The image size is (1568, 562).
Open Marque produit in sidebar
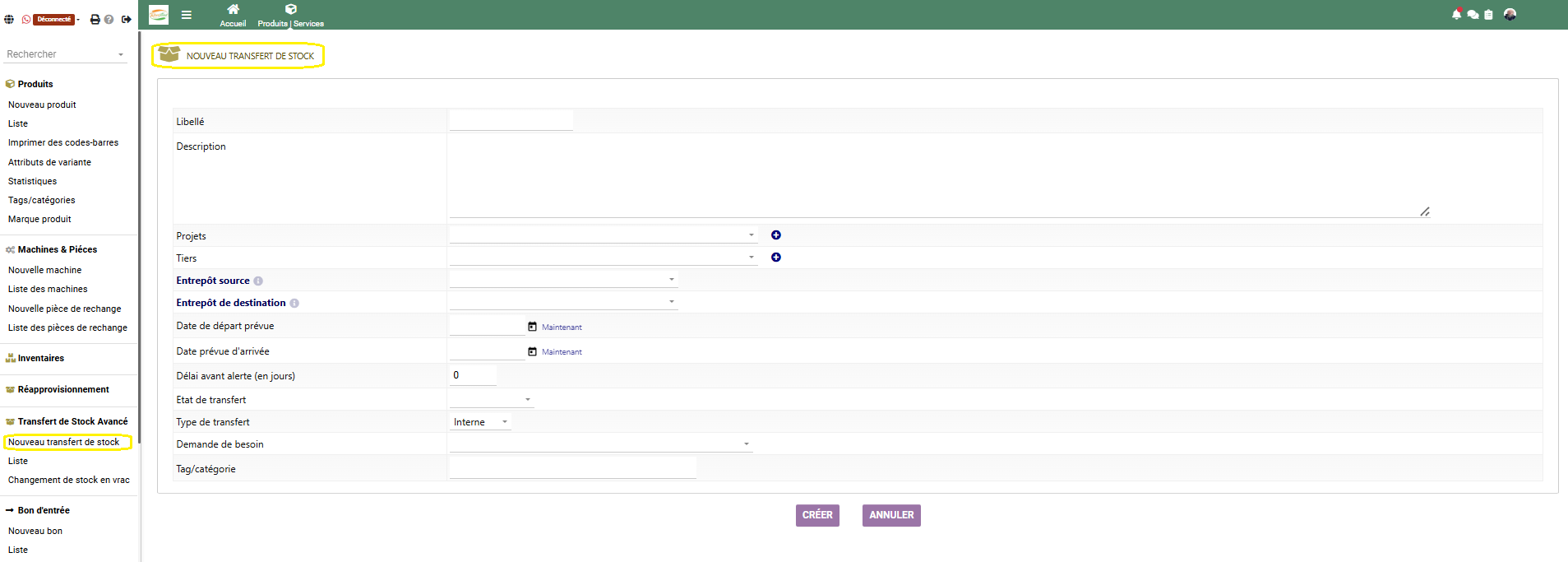tap(39, 219)
